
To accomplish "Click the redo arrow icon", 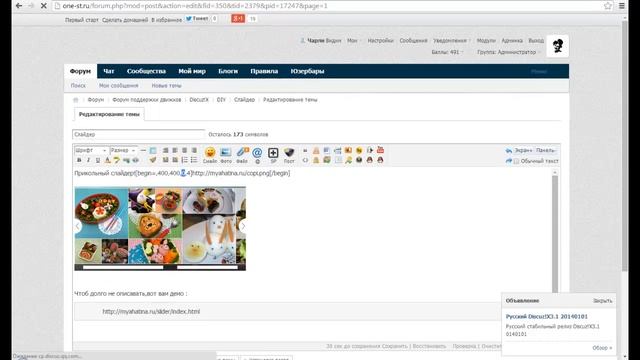I will click(509, 161).
